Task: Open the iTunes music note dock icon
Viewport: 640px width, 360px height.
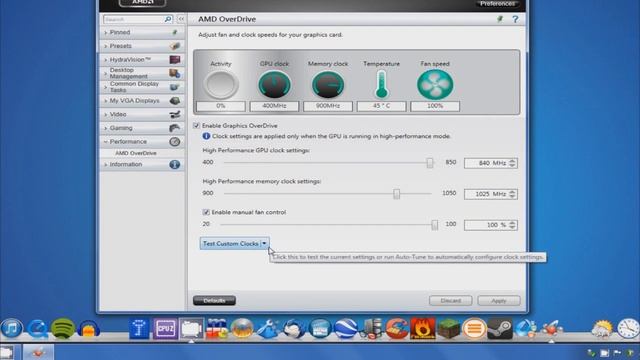Action: point(11,328)
